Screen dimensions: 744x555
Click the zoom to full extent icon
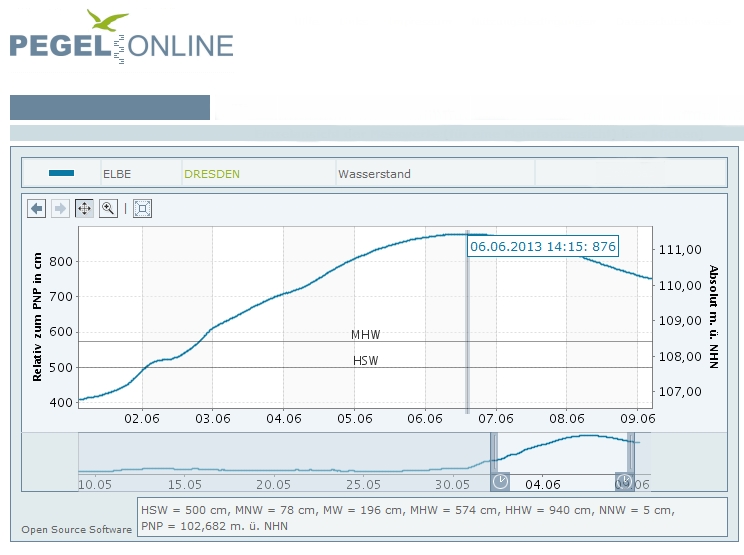pyautogui.click(x=142, y=208)
